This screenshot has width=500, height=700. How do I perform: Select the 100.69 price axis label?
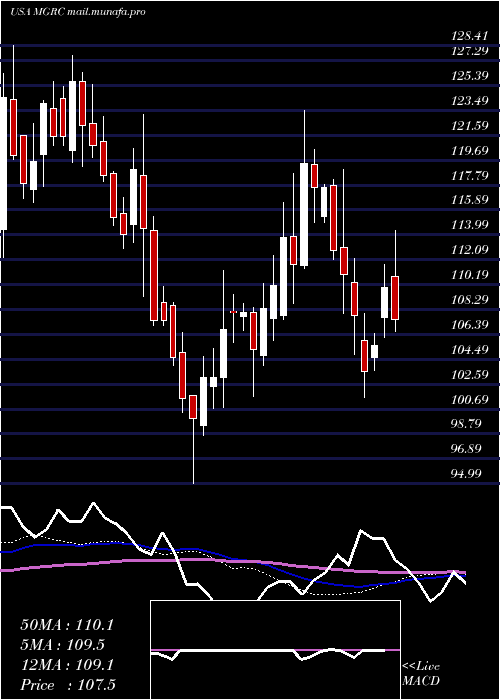coord(468,400)
